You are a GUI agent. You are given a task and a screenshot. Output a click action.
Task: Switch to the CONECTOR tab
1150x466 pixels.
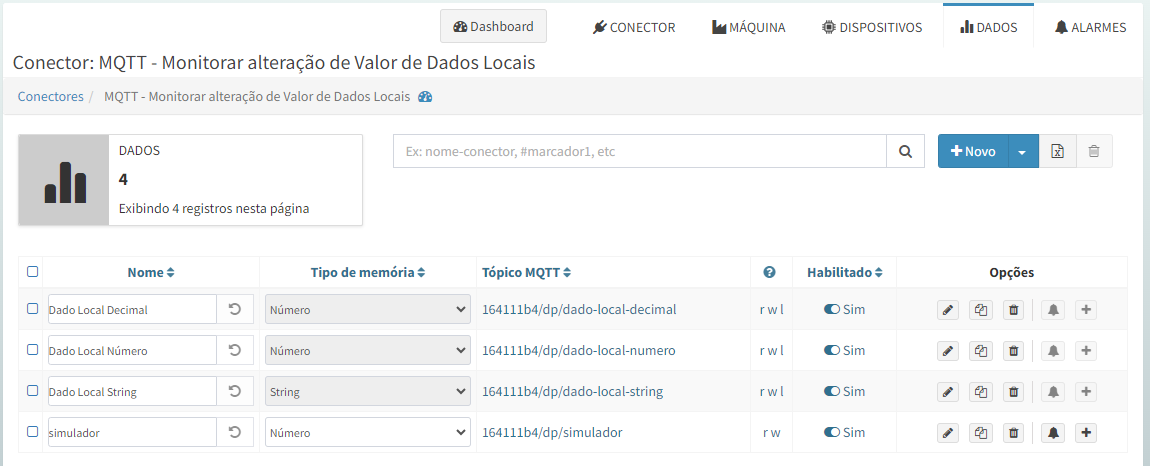634,28
